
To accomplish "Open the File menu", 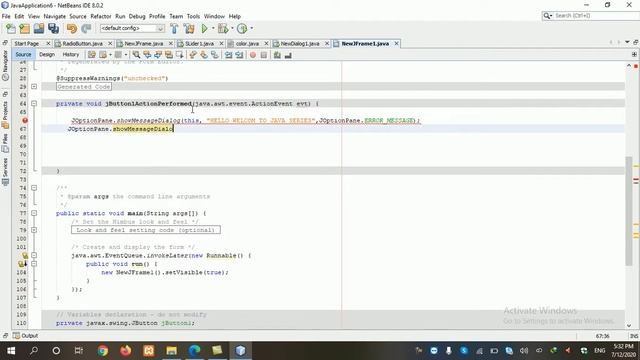I will coord(6,16).
